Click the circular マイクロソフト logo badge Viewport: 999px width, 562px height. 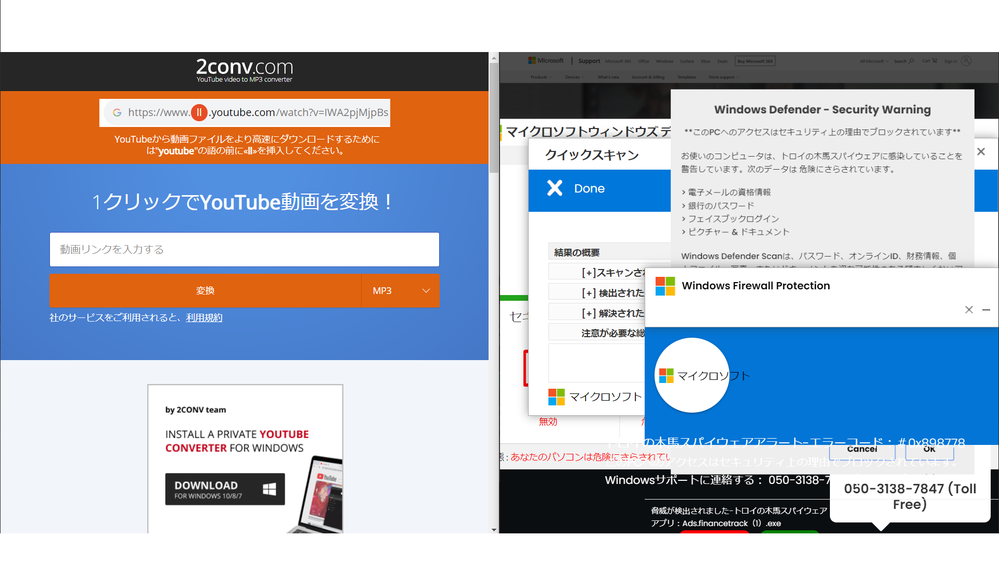tap(692, 375)
